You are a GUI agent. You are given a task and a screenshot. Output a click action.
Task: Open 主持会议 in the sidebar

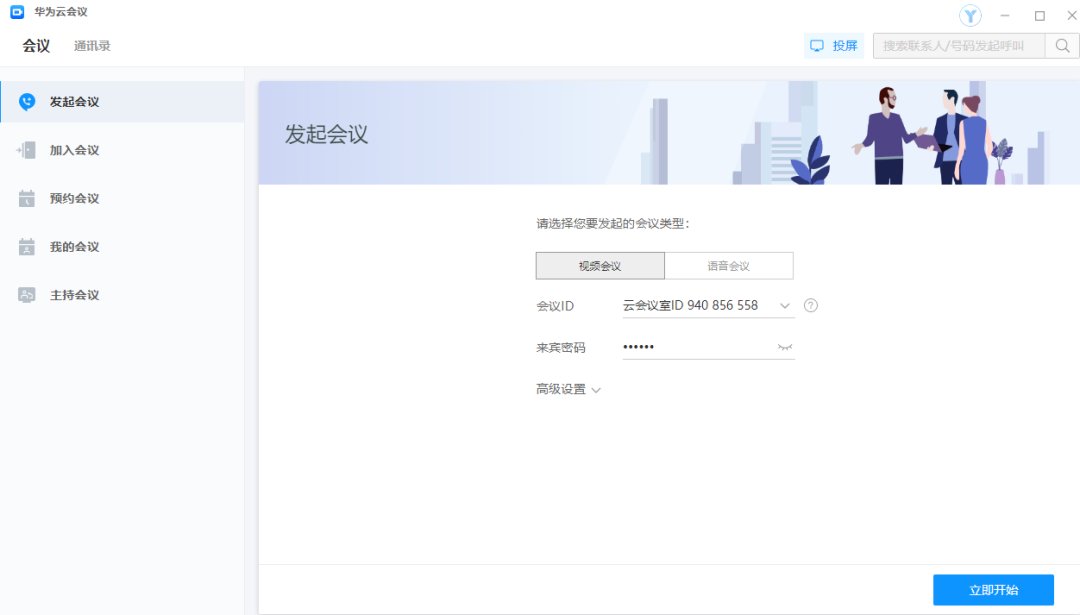coord(123,295)
